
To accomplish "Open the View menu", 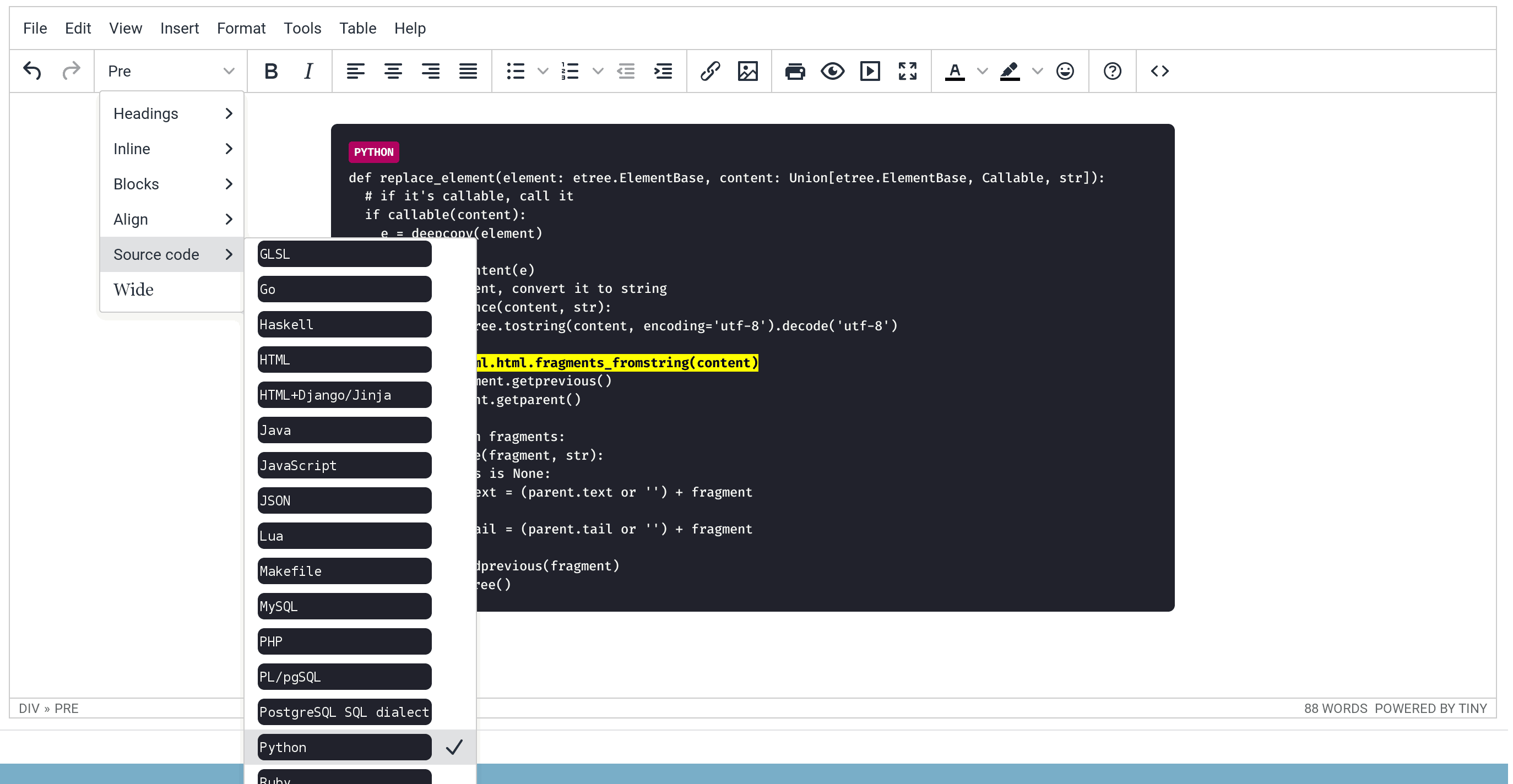I will [125, 28].
